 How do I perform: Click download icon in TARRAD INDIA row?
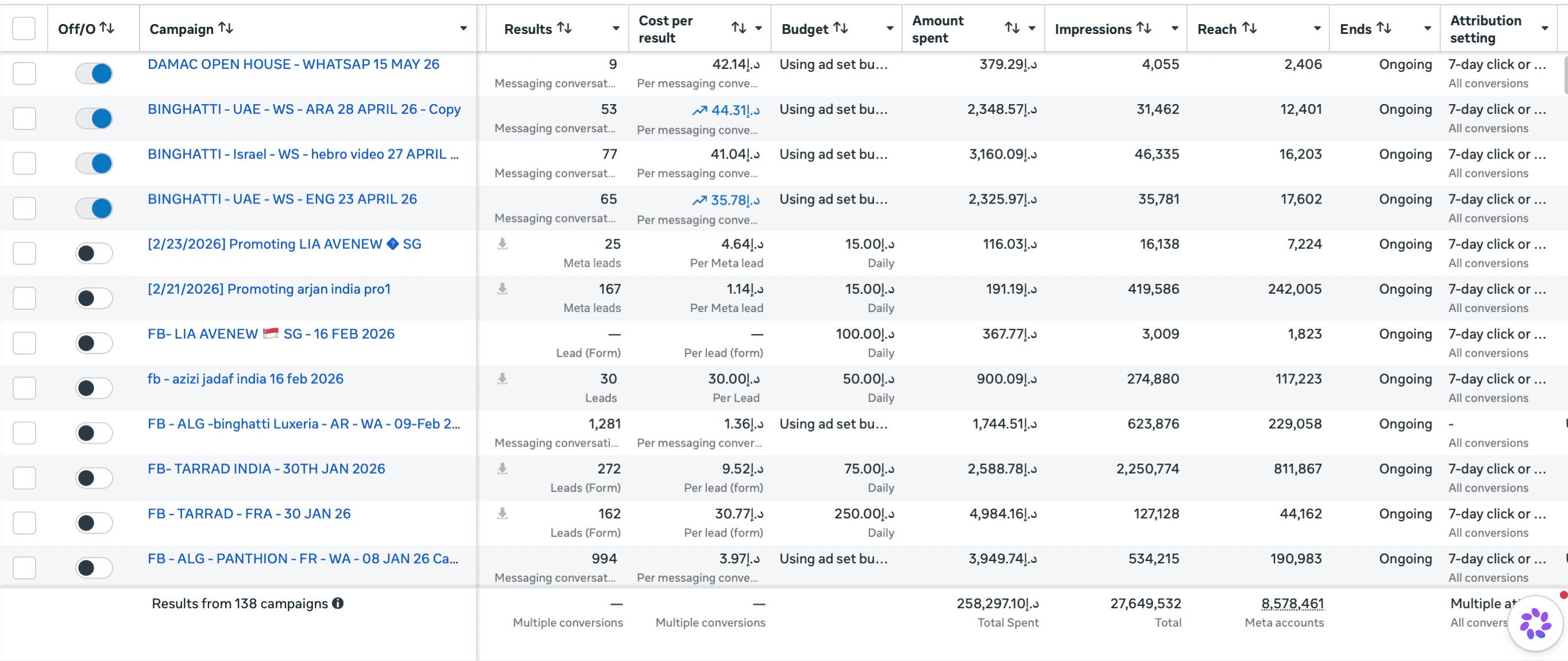502,468
